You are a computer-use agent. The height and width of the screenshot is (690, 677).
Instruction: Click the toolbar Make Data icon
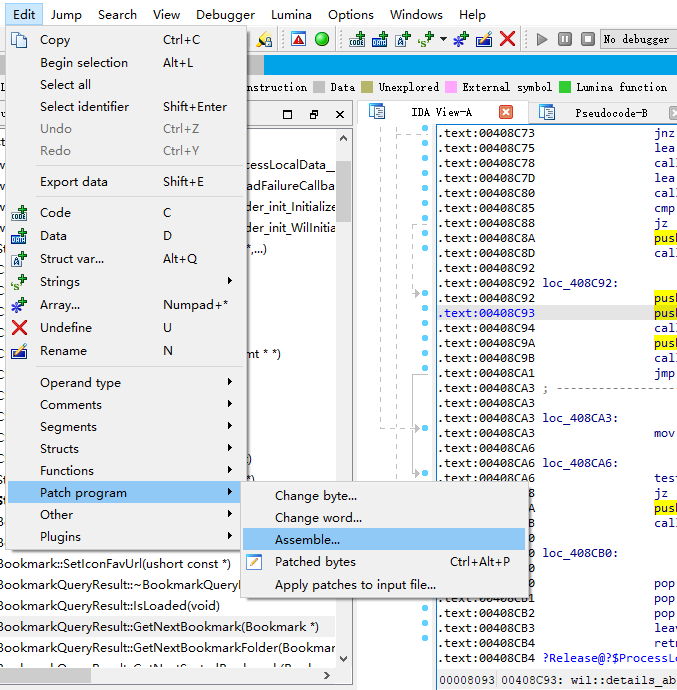pyautogui.click(x=380, y=40)
